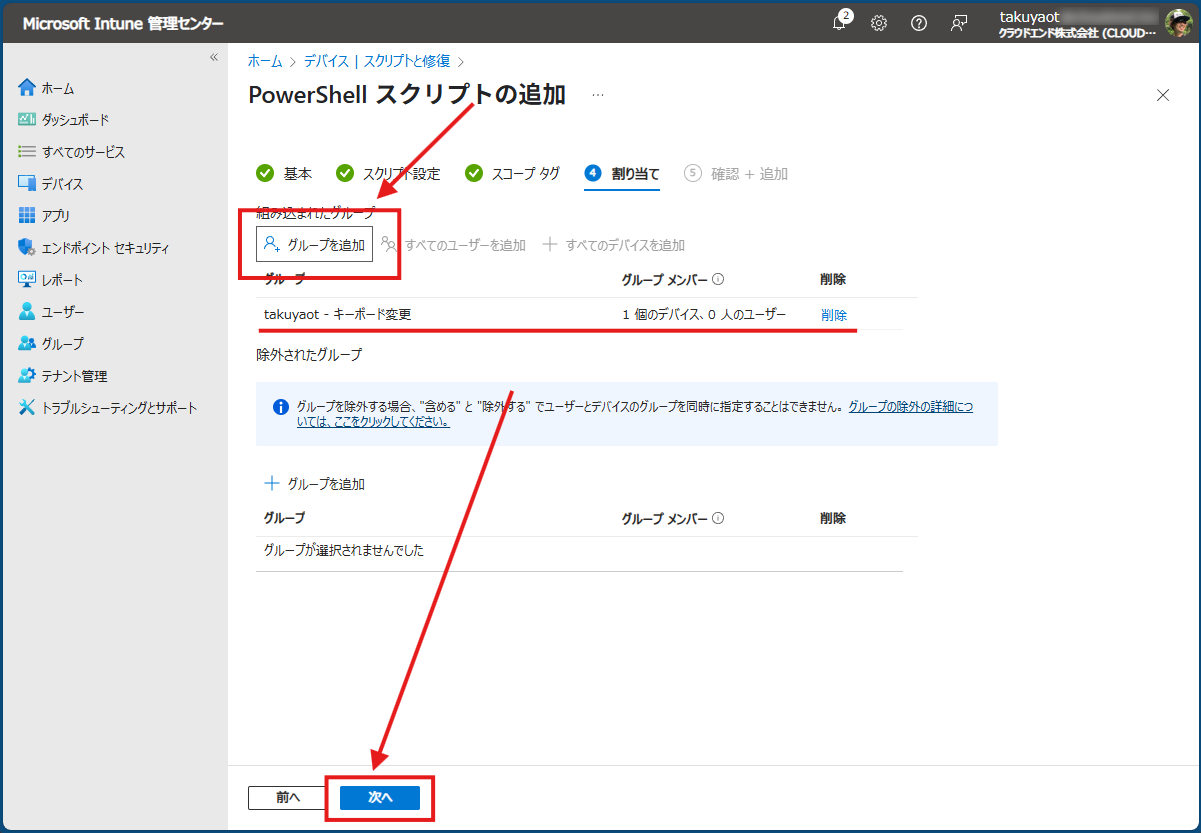This screenshot has height=833, width=1201.
Task: Click the デバイス | スクリプトと修復 breadcrumb
Action: click(x=377, y=61)
